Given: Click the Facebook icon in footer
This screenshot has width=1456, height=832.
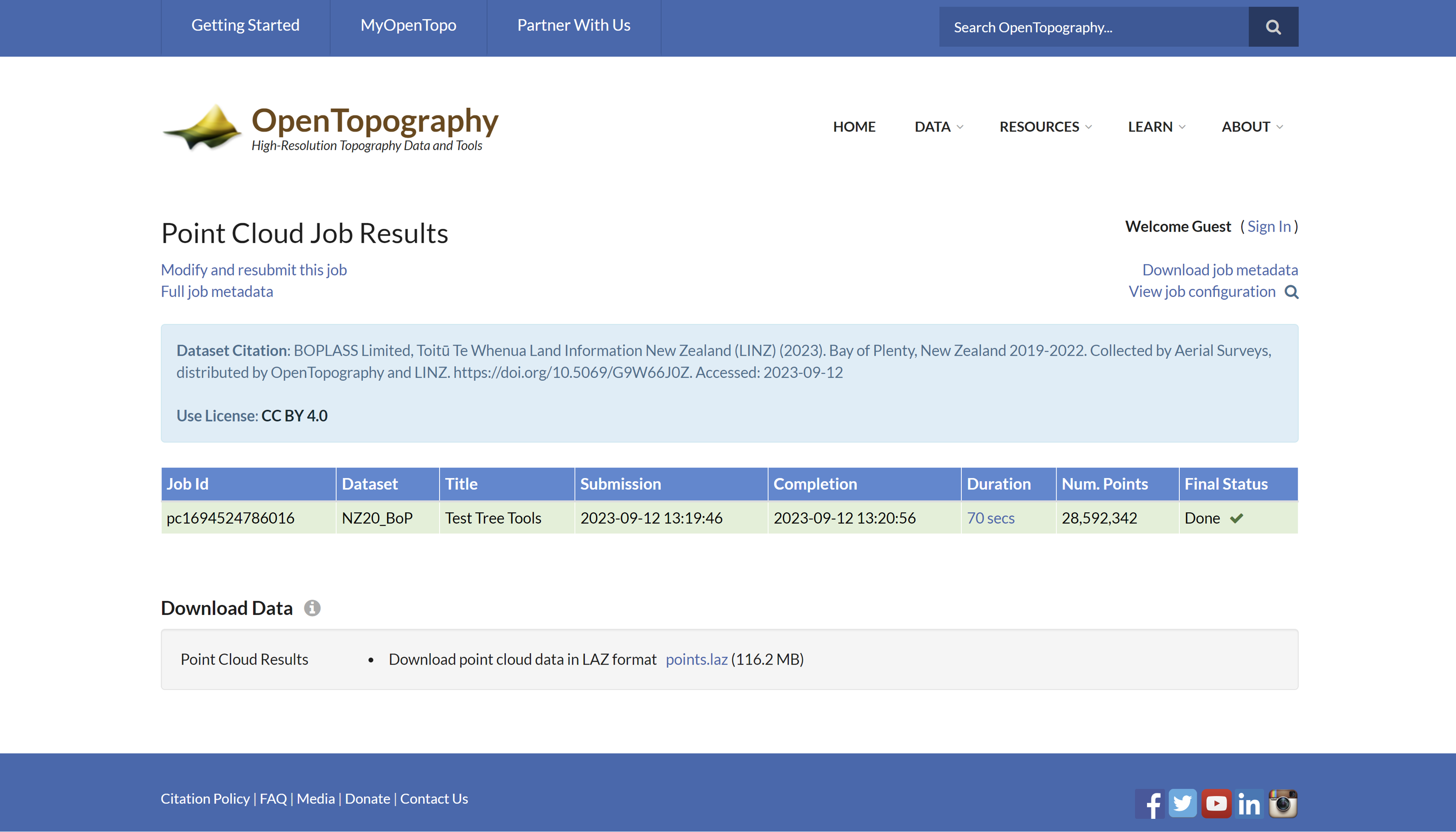Looking at the screenshot, I should point(1149,803).
